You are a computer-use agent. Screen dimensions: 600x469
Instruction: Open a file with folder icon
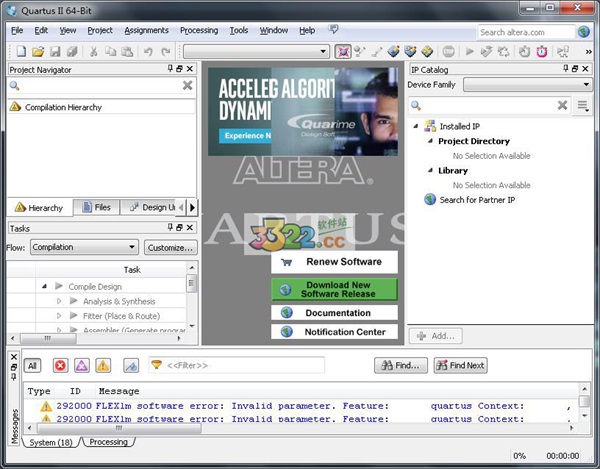[38, 51]
